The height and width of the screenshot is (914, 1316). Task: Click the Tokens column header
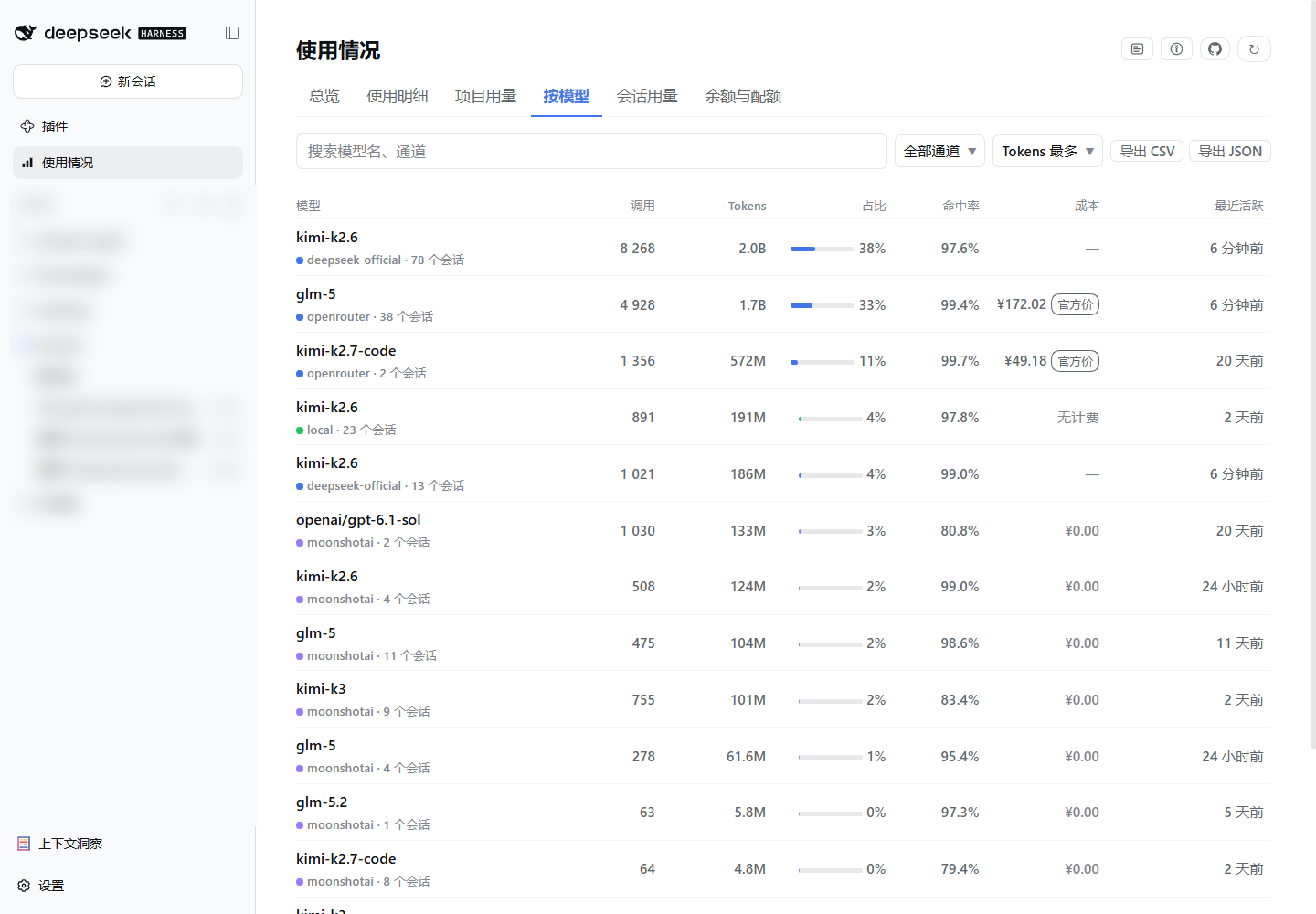click(x=747, y=206)
